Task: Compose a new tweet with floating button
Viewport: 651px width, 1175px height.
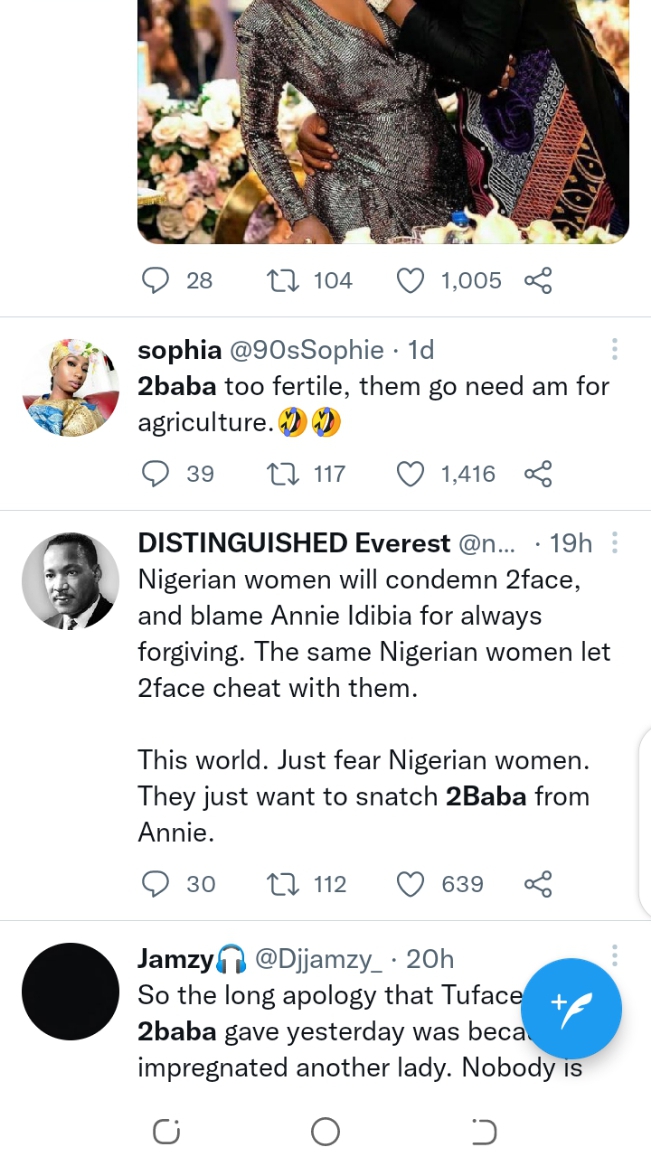Action: point(571,1008)
